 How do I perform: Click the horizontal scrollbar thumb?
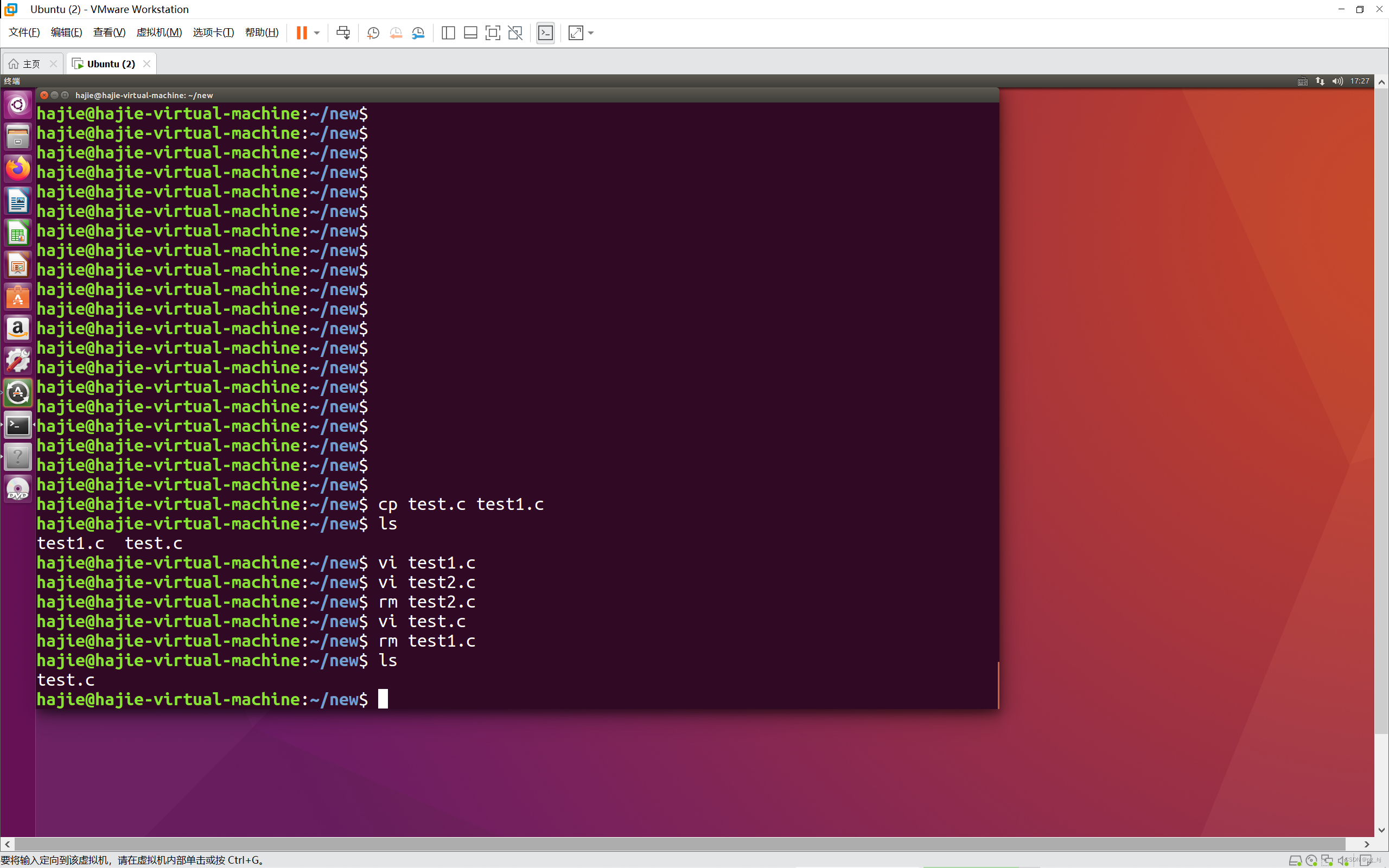point(679,845)
